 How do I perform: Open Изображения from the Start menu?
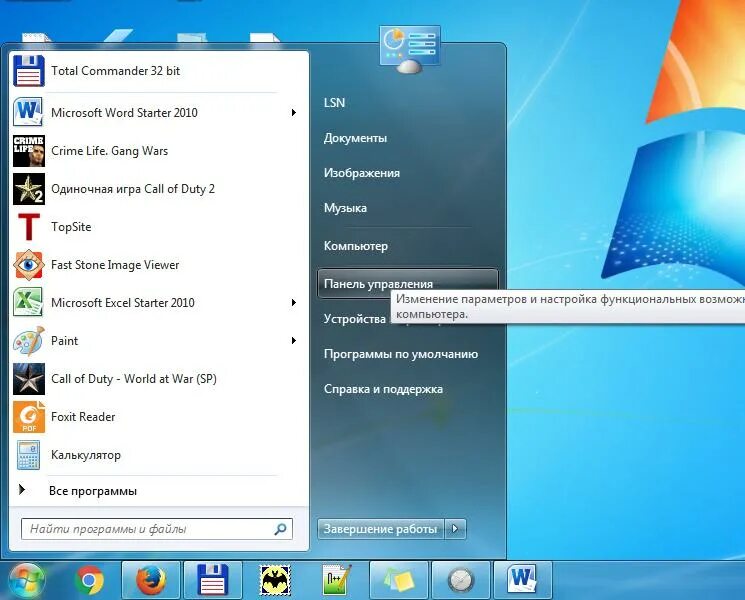pyautogui.click(x=362, y=173)
